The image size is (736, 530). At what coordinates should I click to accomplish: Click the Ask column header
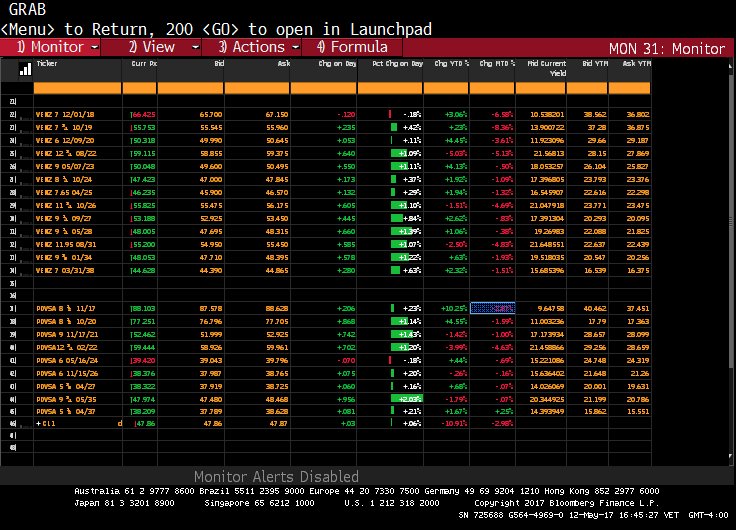(284, 63)
